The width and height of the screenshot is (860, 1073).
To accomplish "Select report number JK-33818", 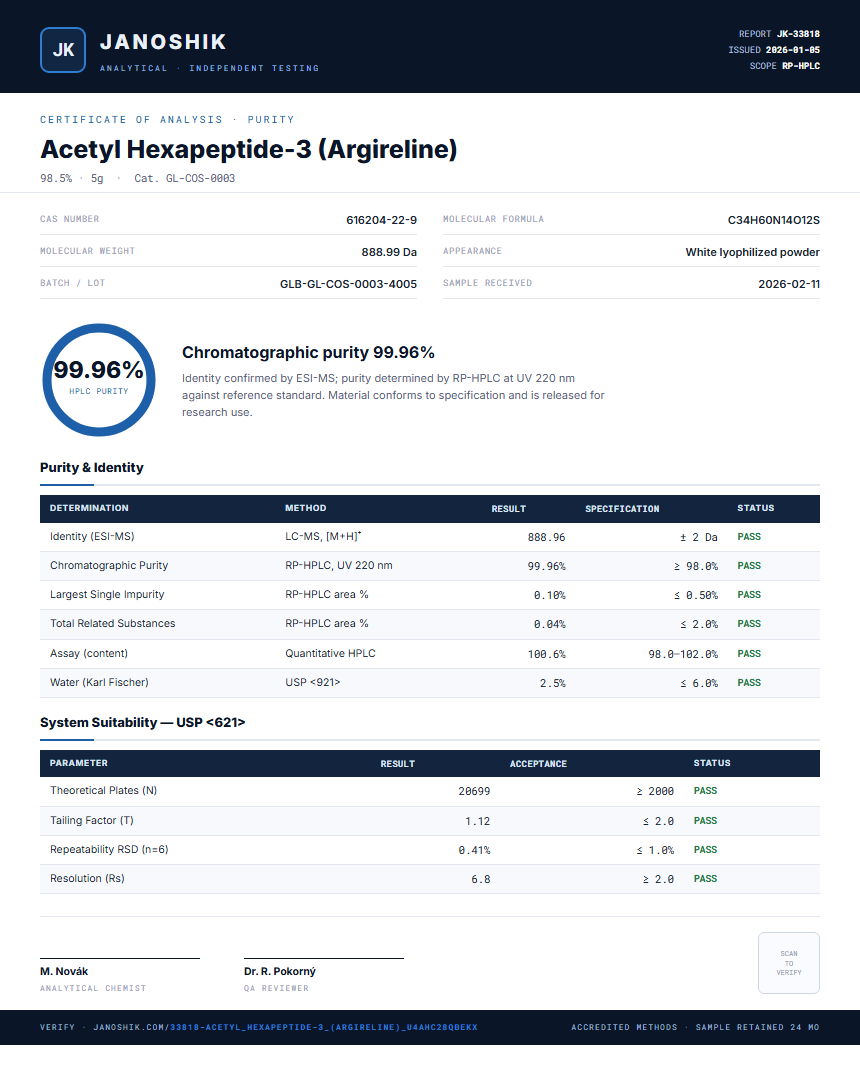I will click(x=798, y=34).
